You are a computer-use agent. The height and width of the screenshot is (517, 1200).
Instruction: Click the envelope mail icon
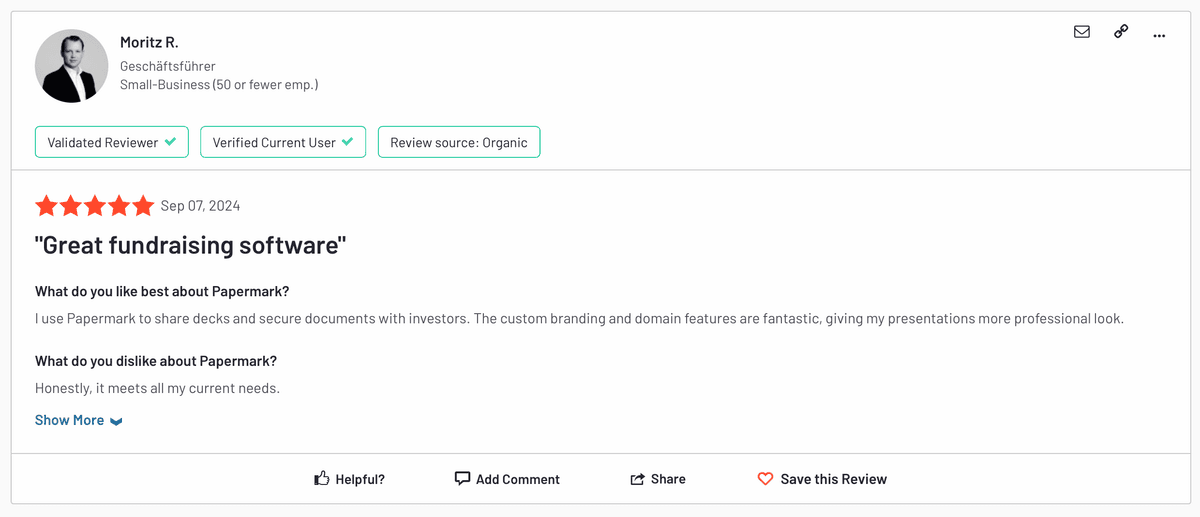pos(1081,32)
